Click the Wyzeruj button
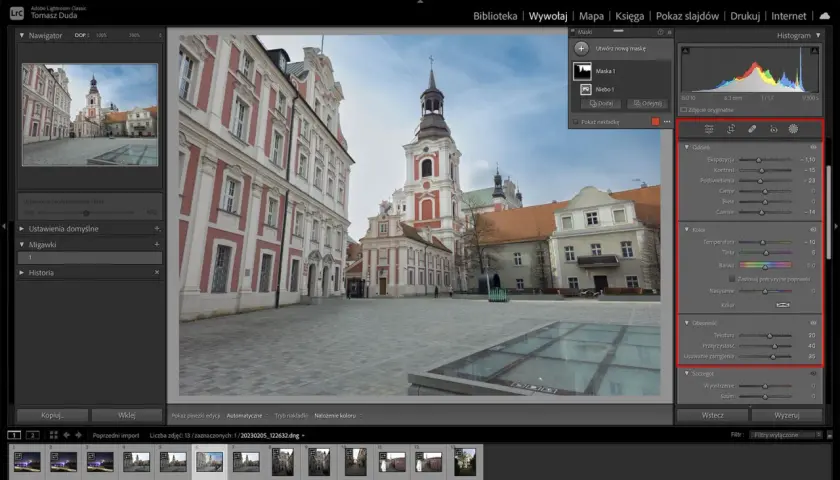The height and width of the screenshot is (480, 840). (787, 415)
